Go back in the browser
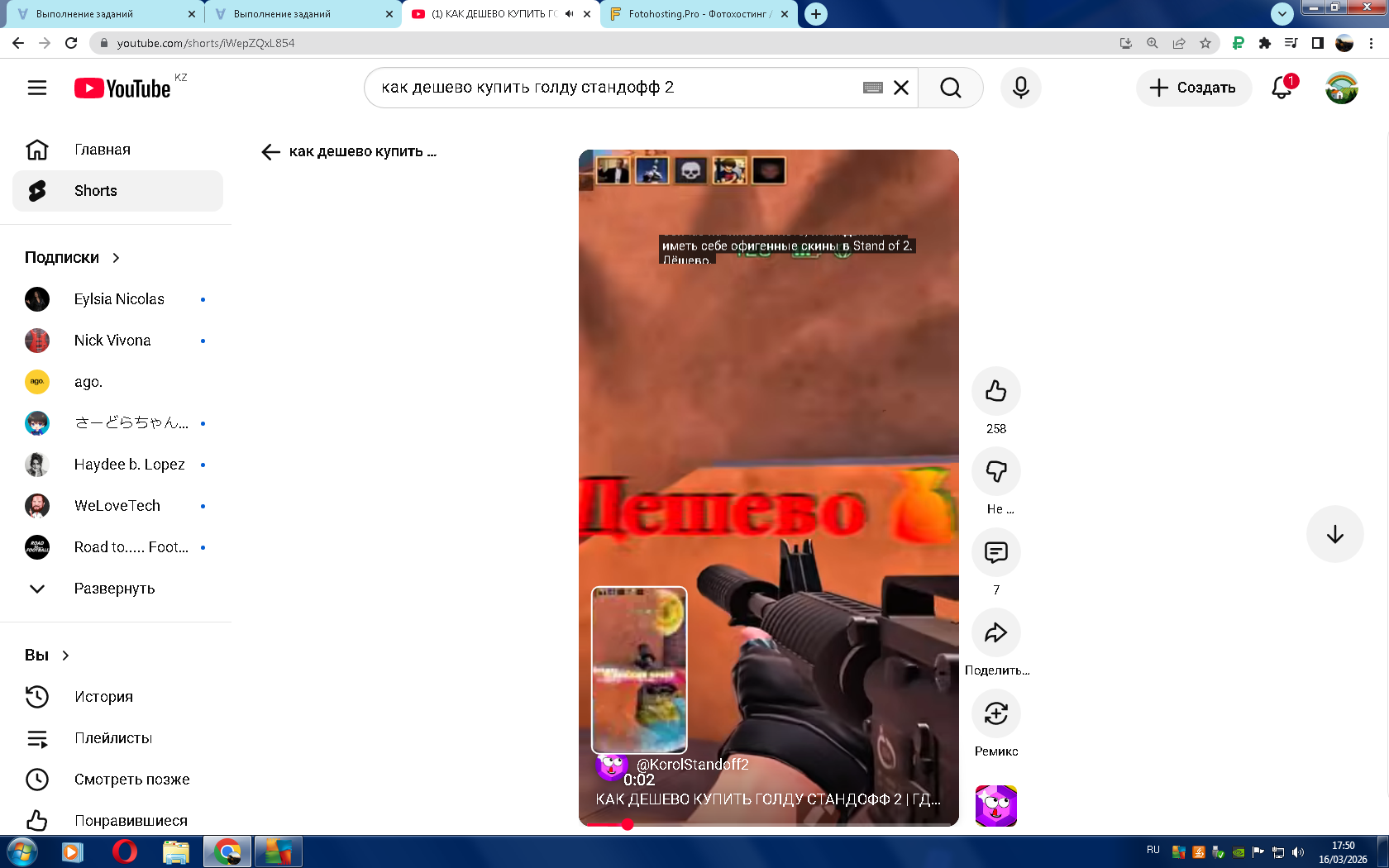The image size is (1389, 868). pyautogui.click(x=18, y=43)
